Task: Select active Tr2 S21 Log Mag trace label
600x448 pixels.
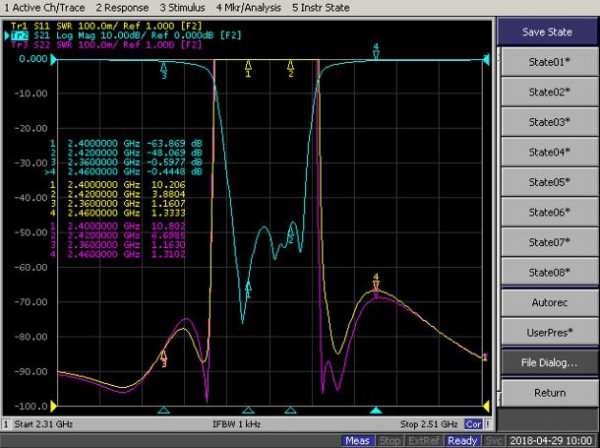Action: point(126,36)
